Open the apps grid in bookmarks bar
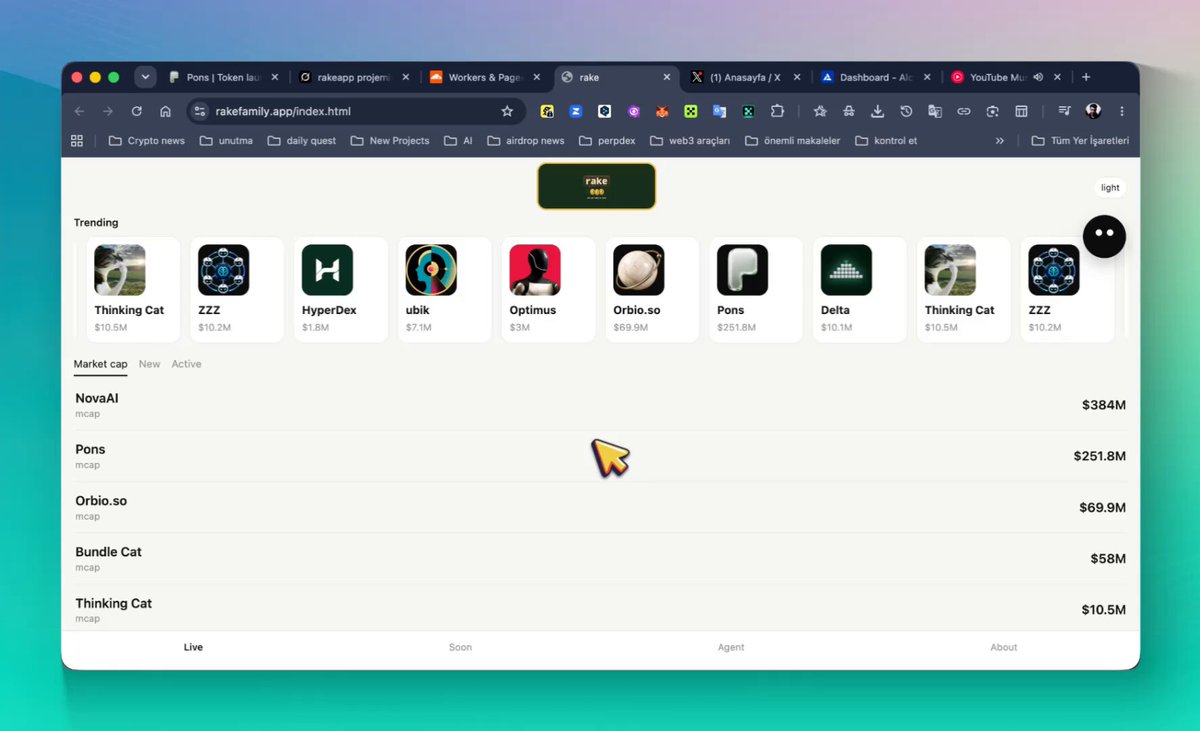 click(77, 141)
